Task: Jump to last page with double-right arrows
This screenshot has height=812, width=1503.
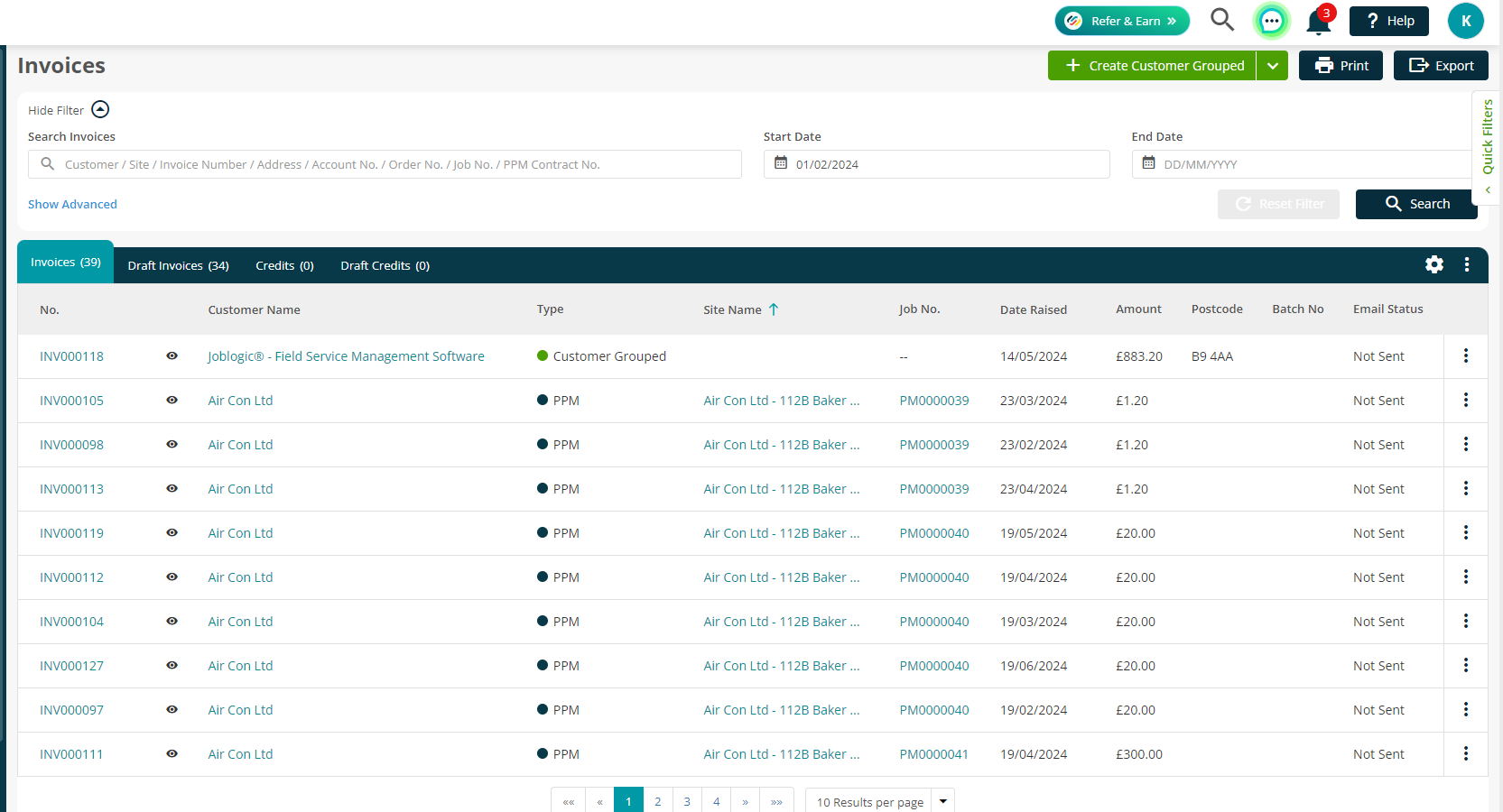Action: [776, 801]
